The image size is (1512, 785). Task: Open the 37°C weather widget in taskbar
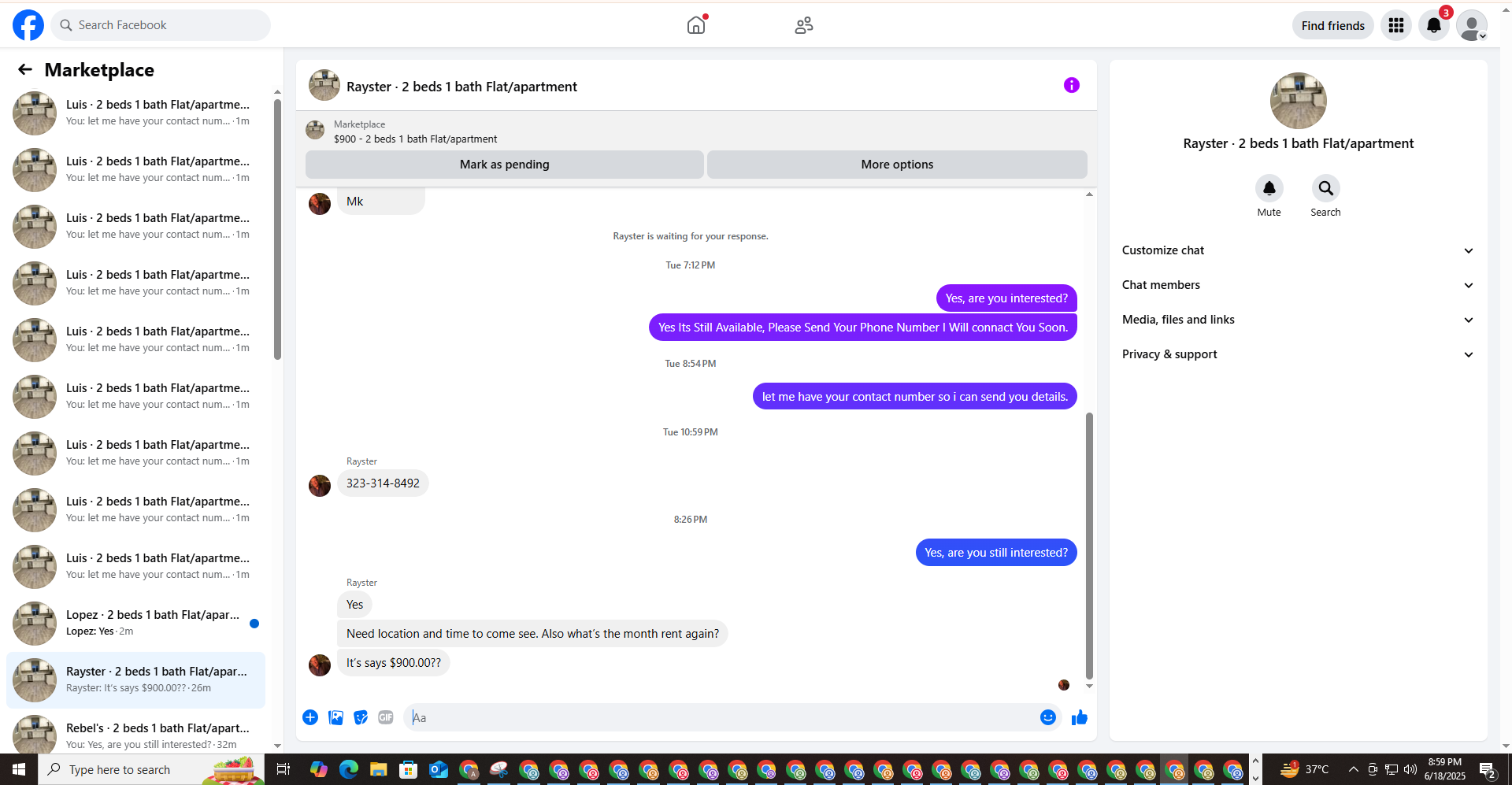[1305, 769]
